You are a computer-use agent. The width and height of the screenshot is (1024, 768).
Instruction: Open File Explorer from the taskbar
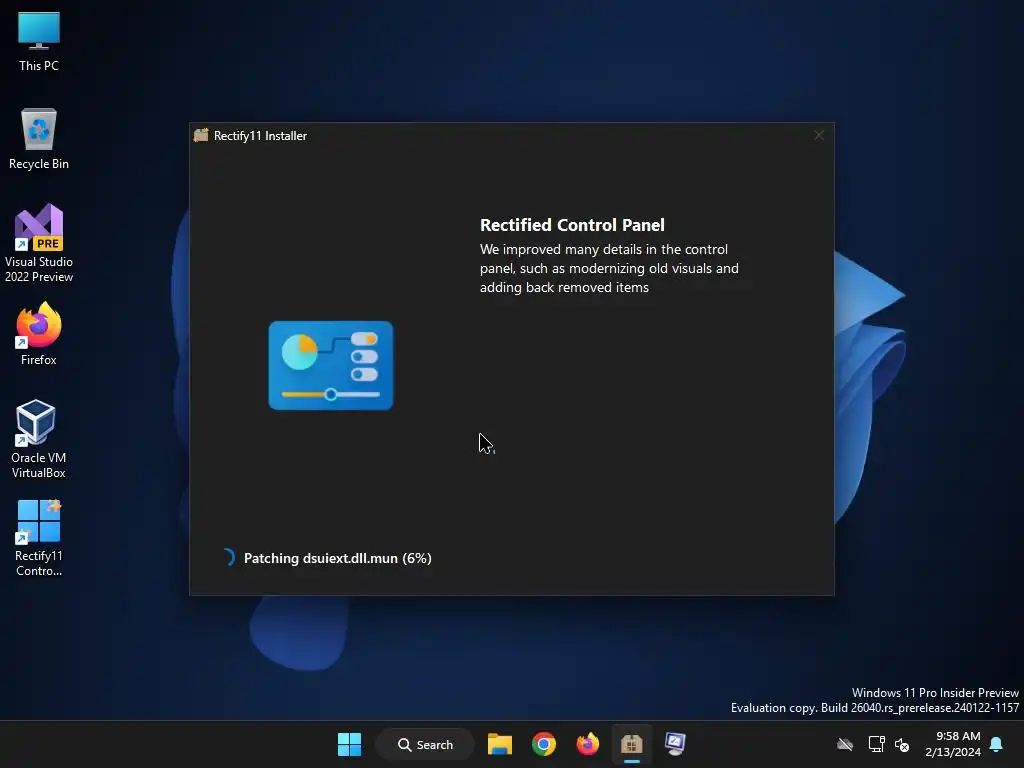pyautogui.click(x=500, y=744)
